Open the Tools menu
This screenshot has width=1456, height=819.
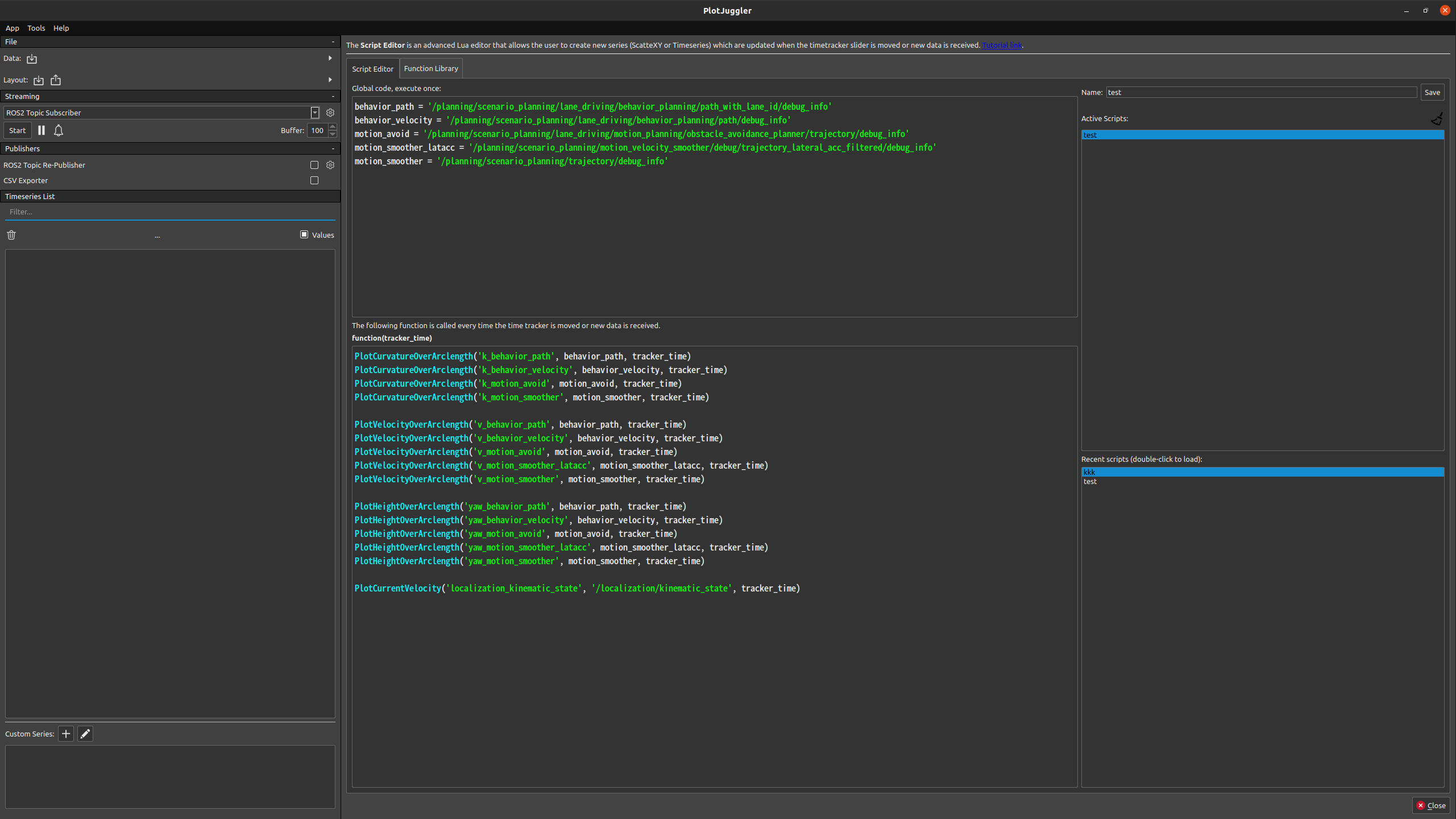pyautogui.click(x=36, y=28)
